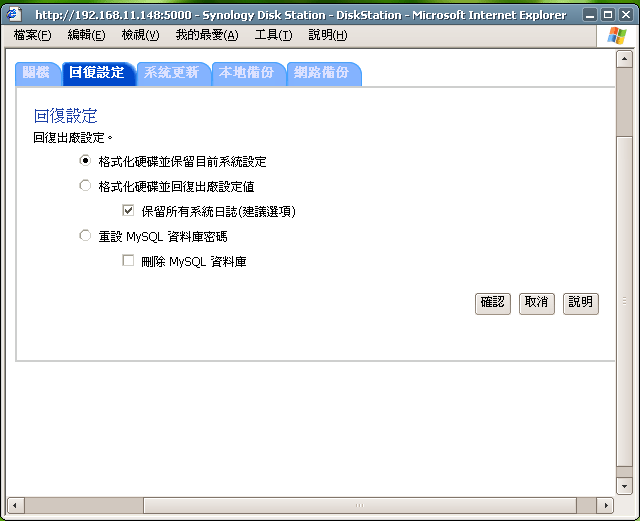This screenshot has width=640, height=521.
Task: Click the horizontal scrollbar thumb
Action: [x=360, y=505]
